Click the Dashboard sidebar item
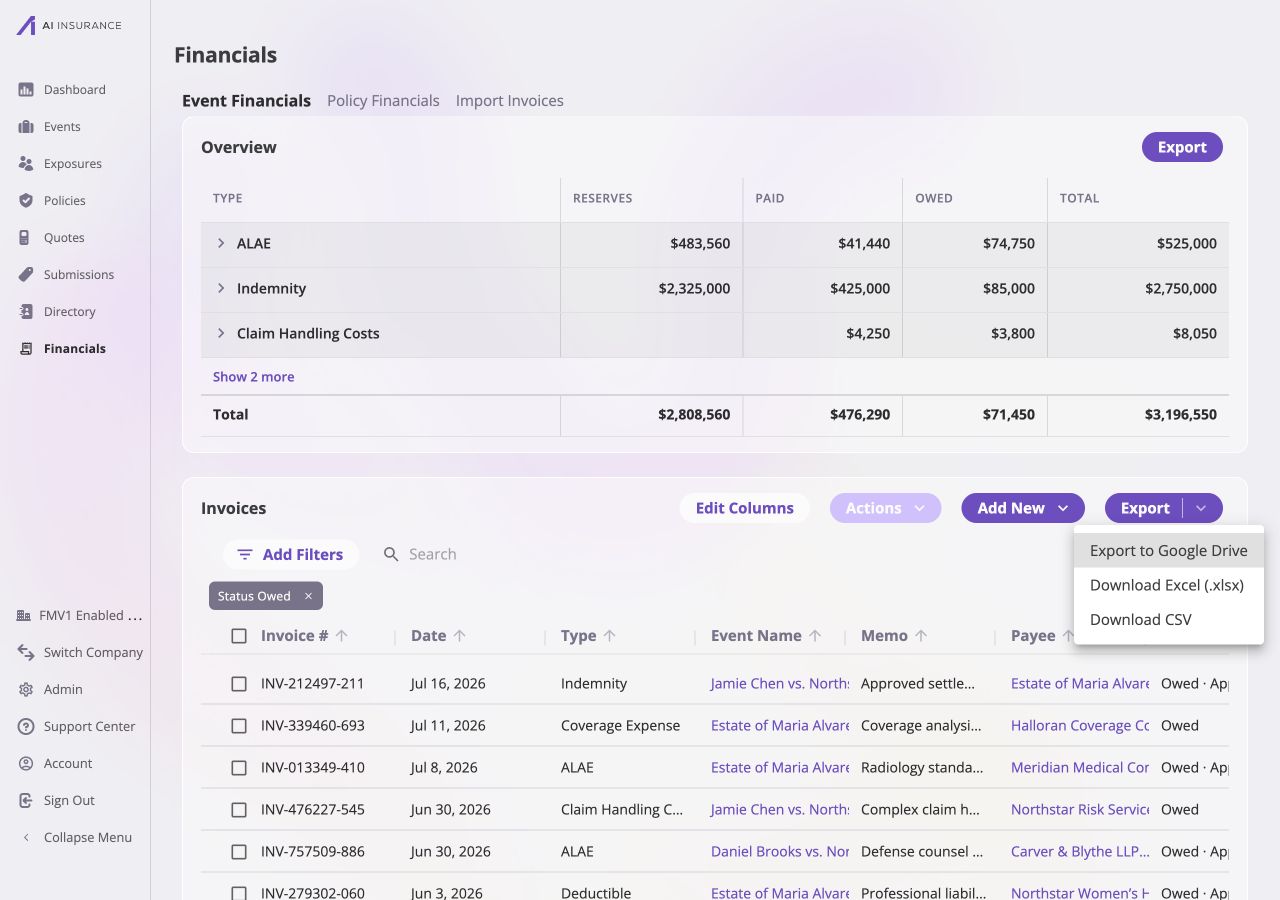1280x900 pixels. pos(75,90)
